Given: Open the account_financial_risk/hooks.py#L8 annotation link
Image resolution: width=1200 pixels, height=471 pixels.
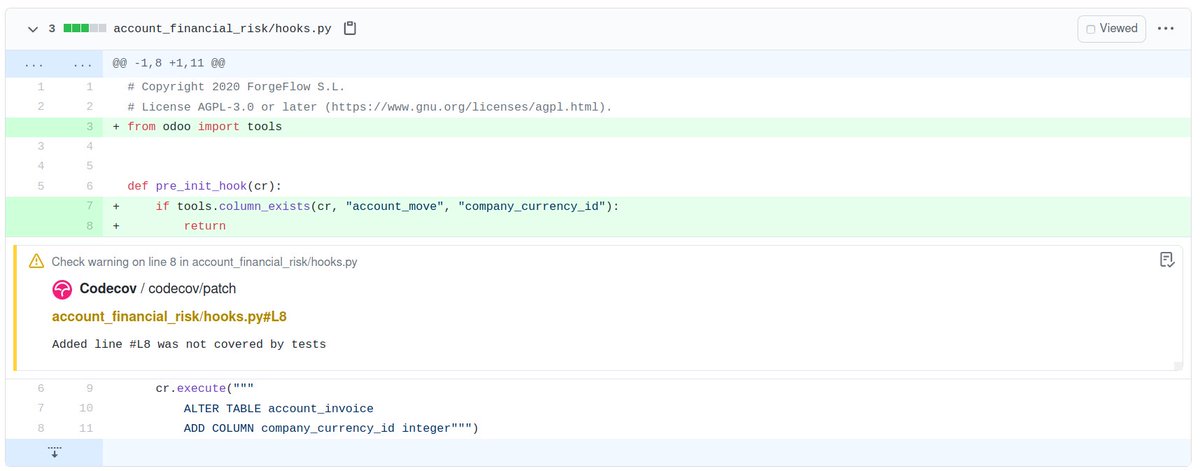Looking at the screenshot, I should click(169, 317).
